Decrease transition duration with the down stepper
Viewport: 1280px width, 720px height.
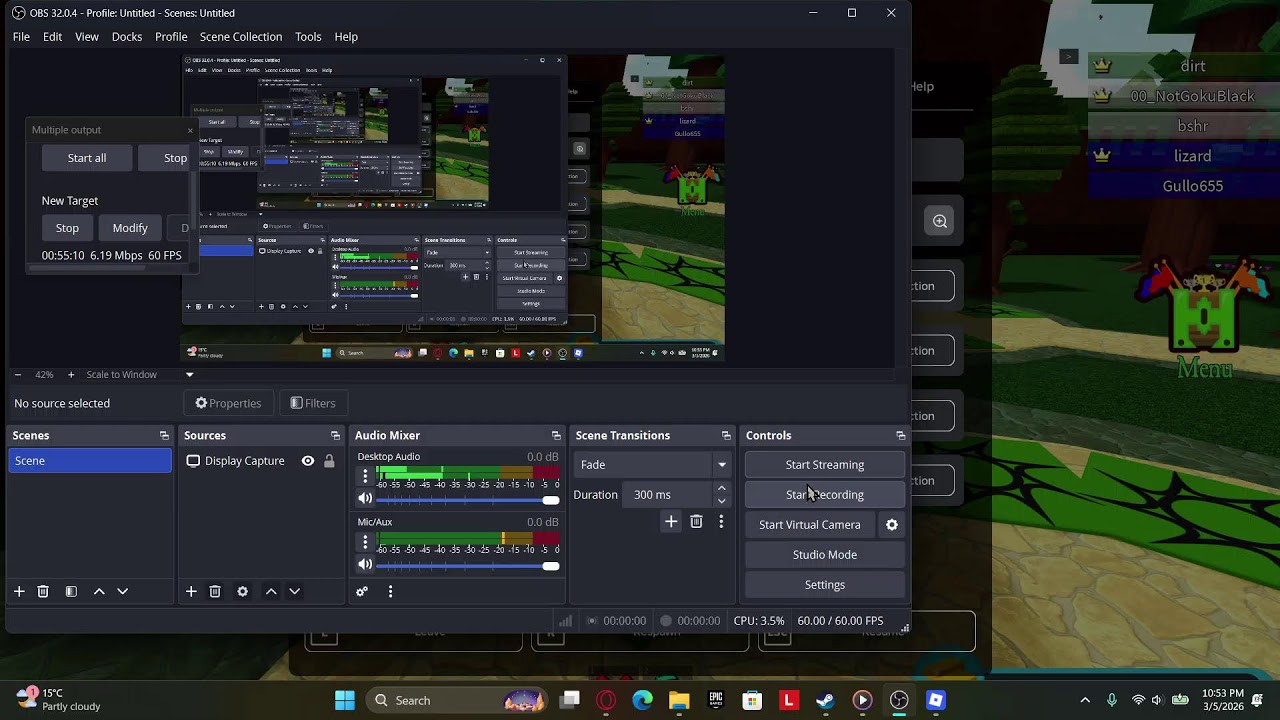[x=721, y=500]
